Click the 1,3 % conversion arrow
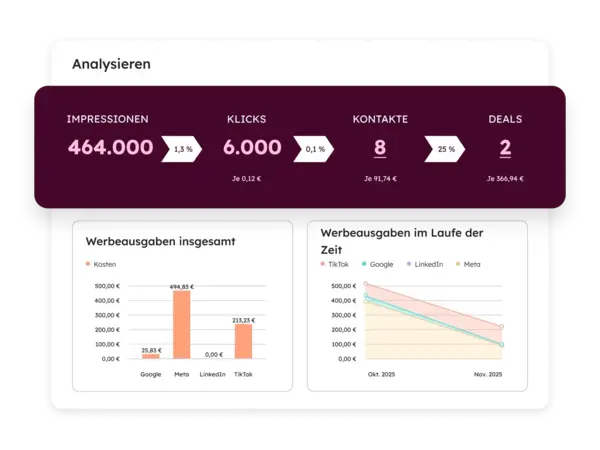 pos(182,149)
